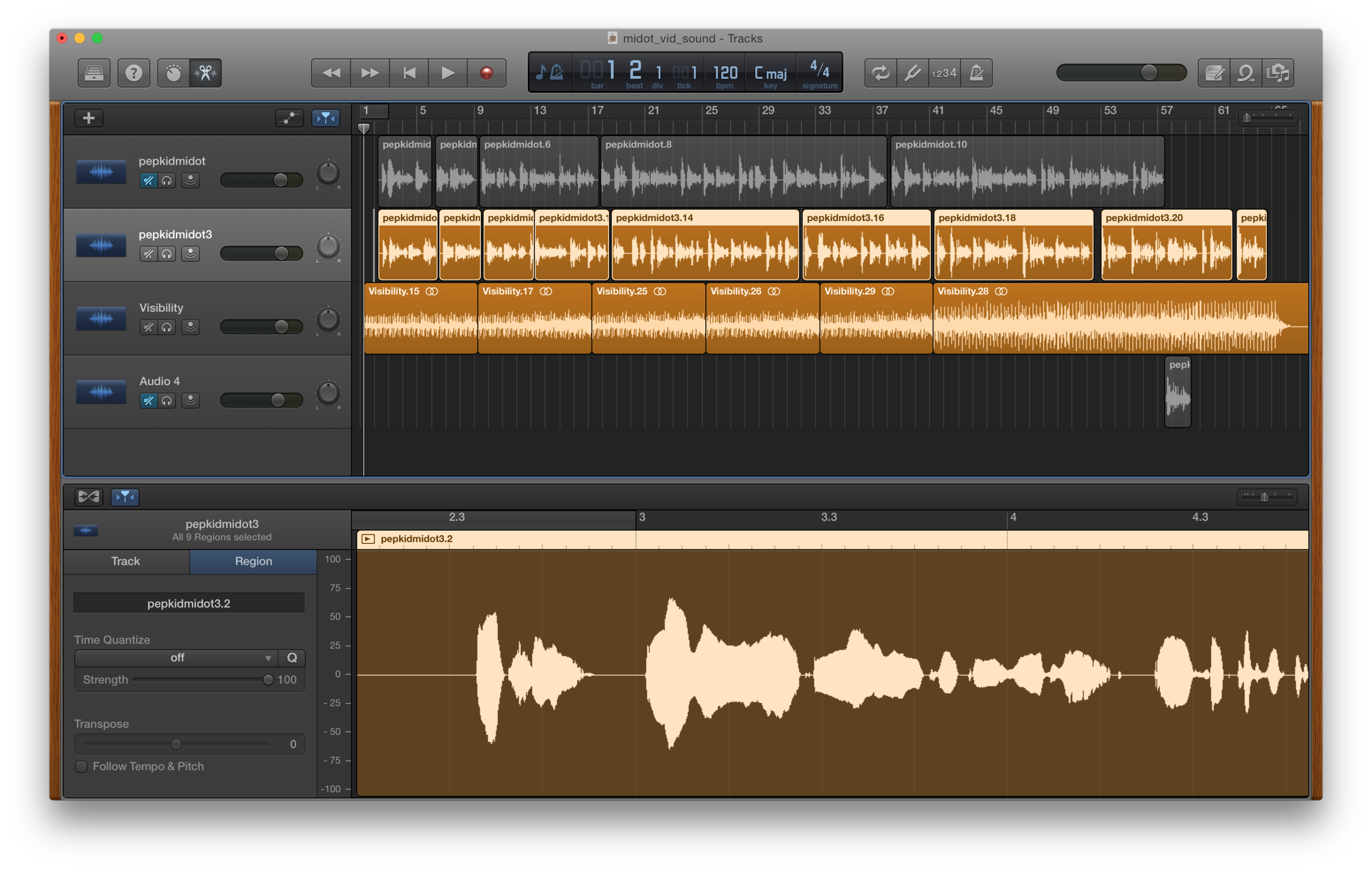Image resolution: width=1372 pixels, height=871 pixels.
Task: Select pepkidmidot track icon
Action: (102, 171)
